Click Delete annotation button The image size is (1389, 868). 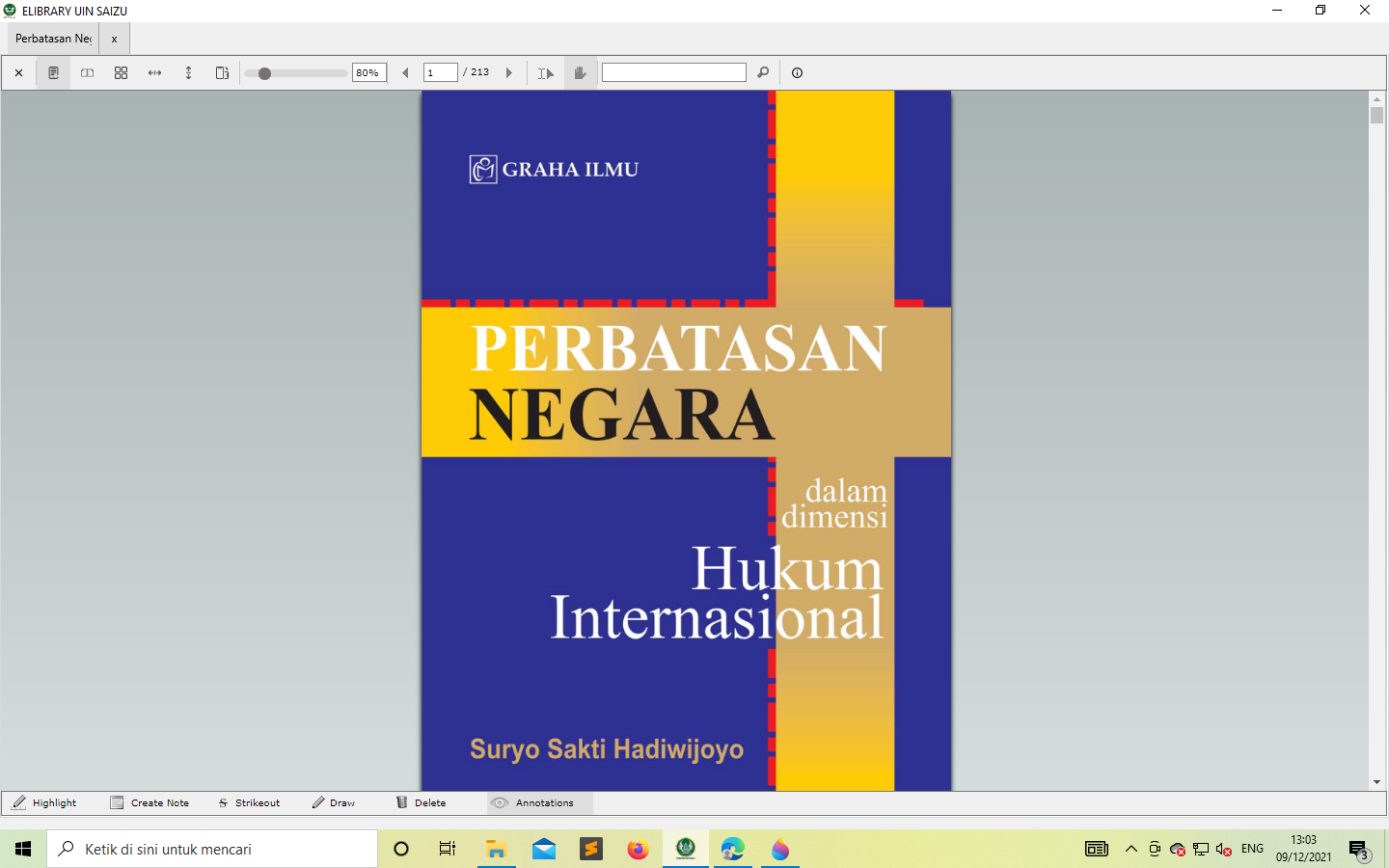click(421, 802)
